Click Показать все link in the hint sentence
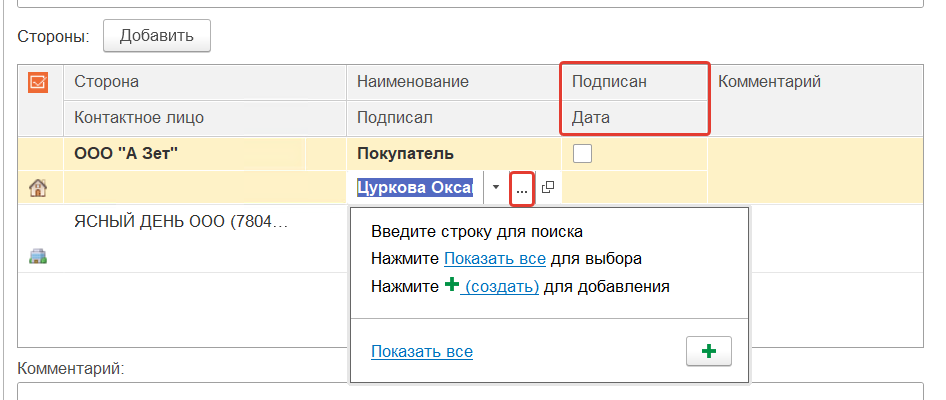This screenshot has height=400, width=946. [495, 258]
